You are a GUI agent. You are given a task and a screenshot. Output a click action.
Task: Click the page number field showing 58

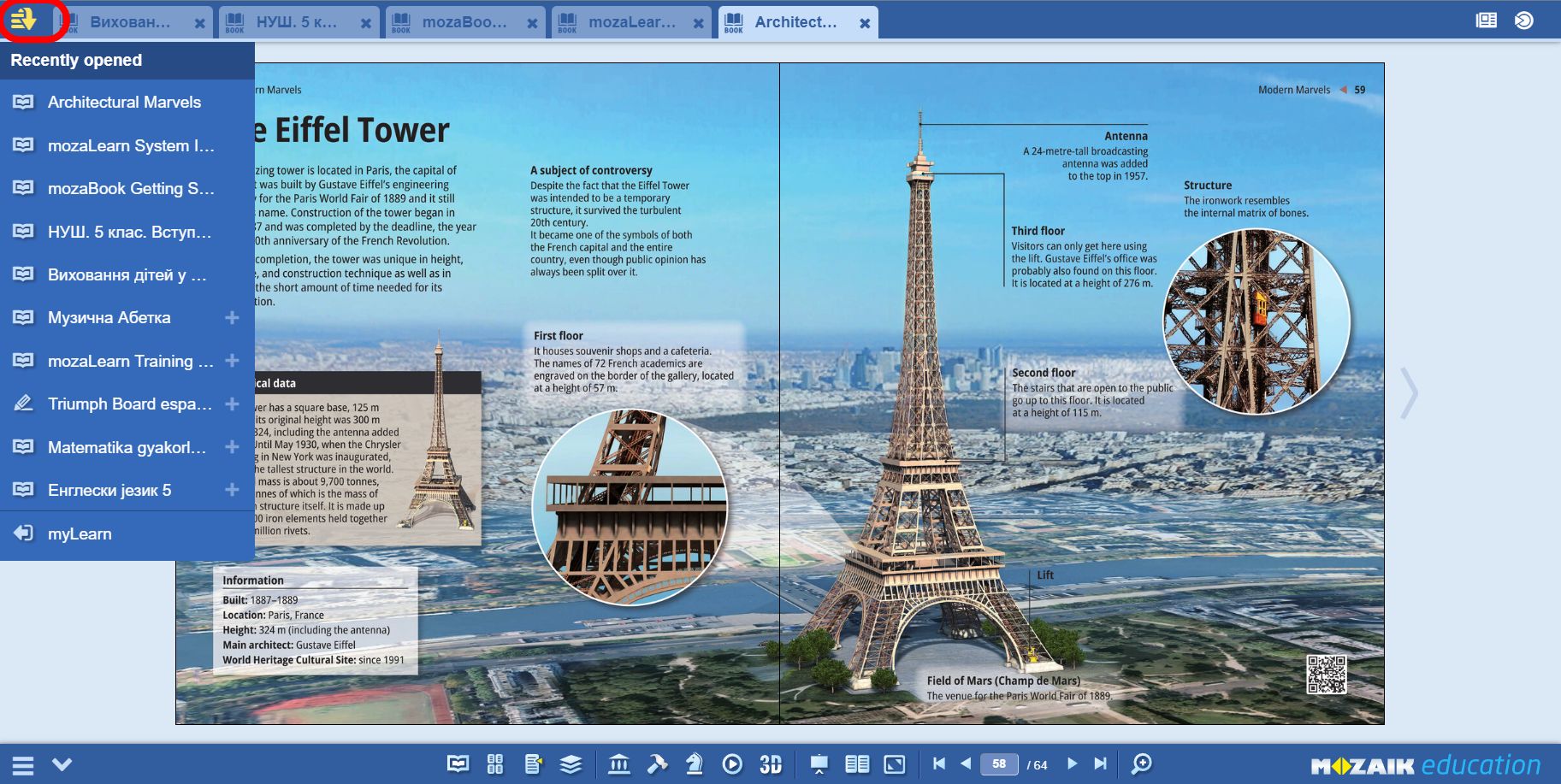pos(999,763)
